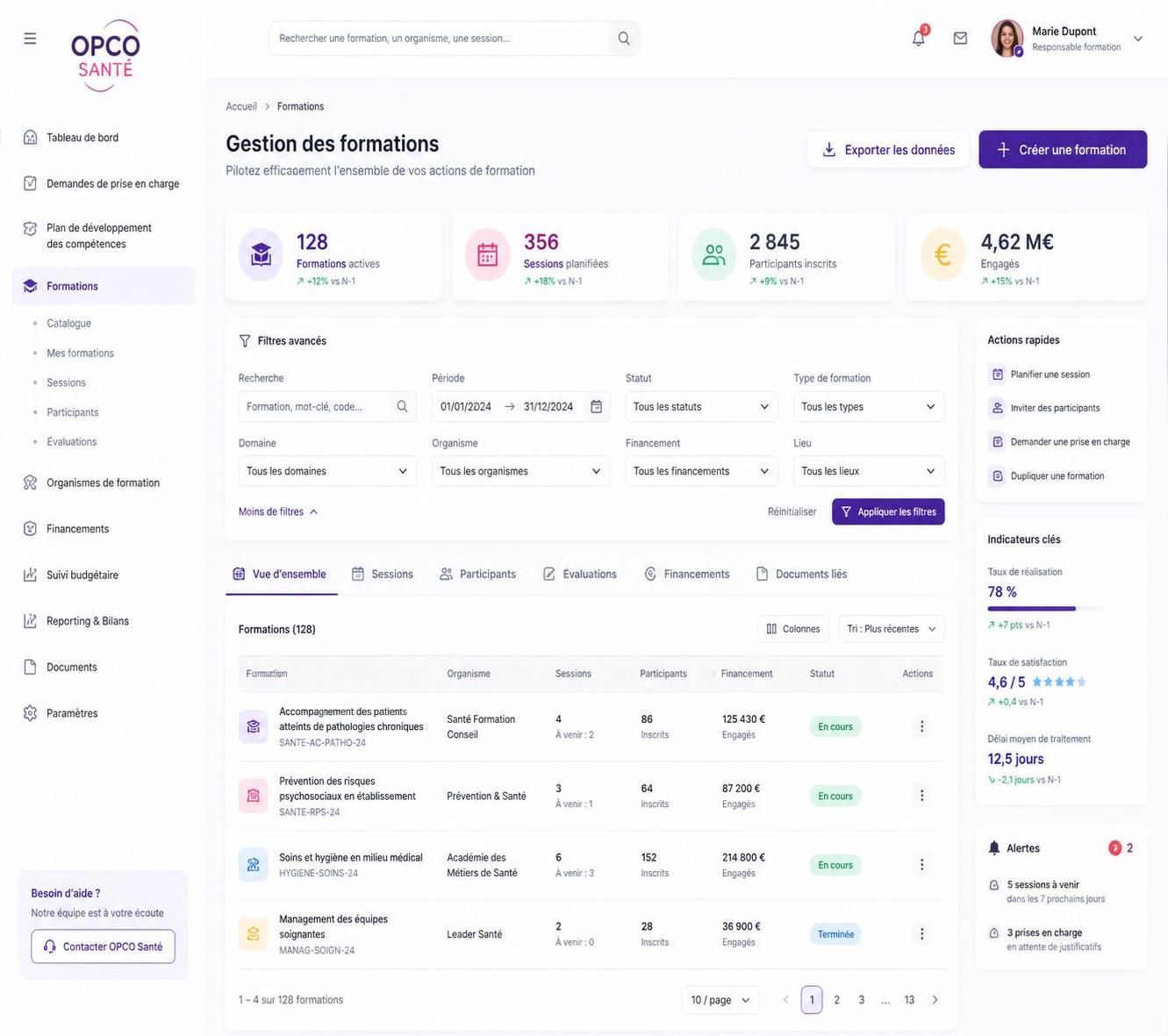Click the Financements sidebar shield icon
This screenshot has height=1036, width=1168.
coord(30,529)
